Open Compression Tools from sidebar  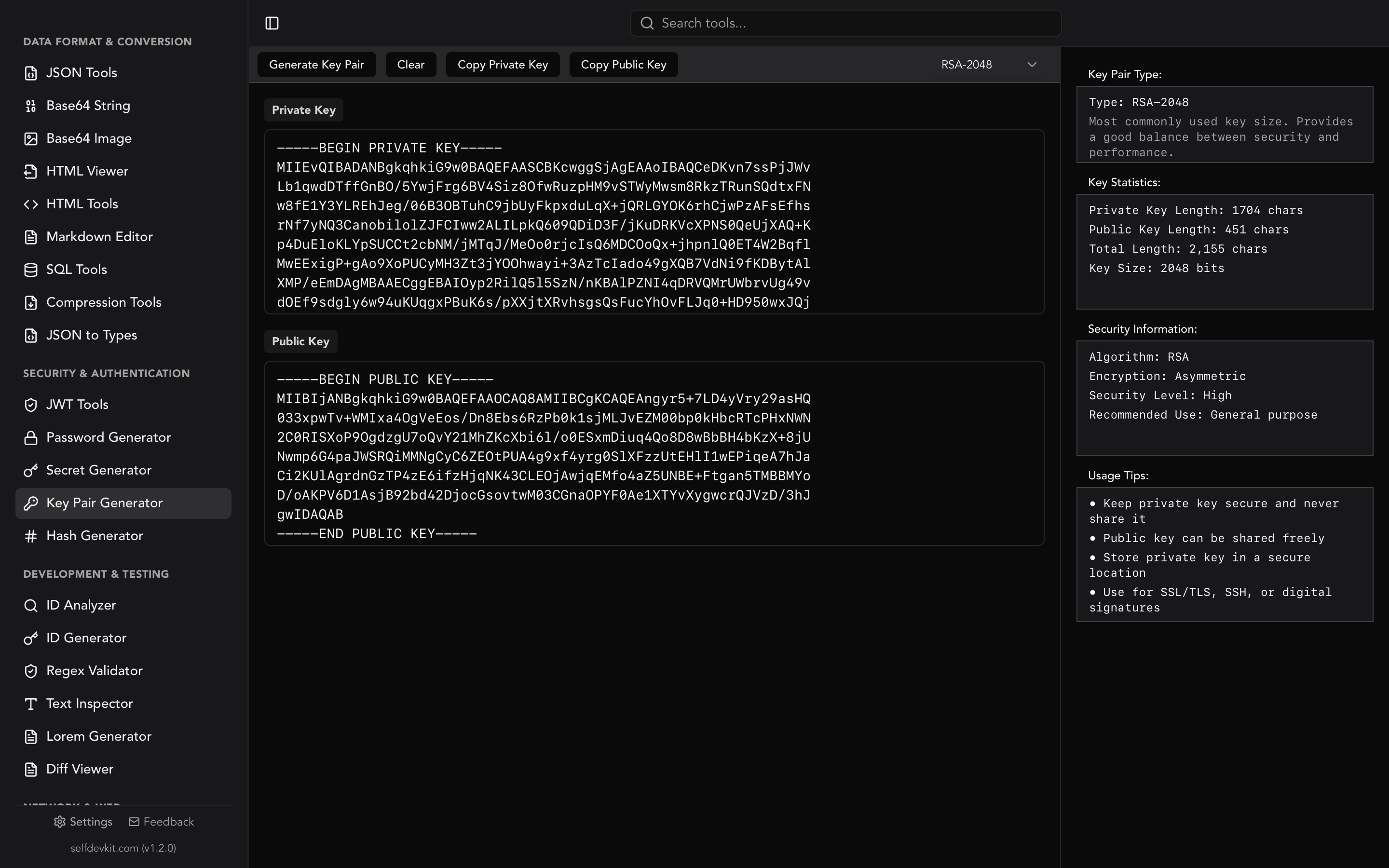123,302
